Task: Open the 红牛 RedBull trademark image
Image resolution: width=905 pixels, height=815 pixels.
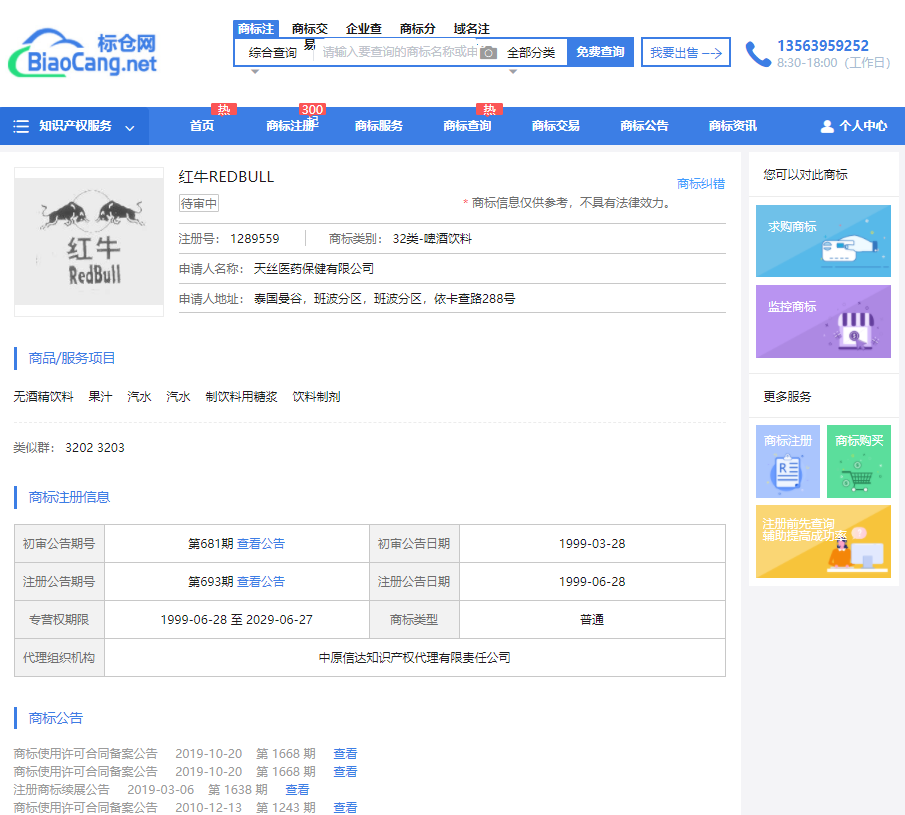Action: tap(89, 242)
